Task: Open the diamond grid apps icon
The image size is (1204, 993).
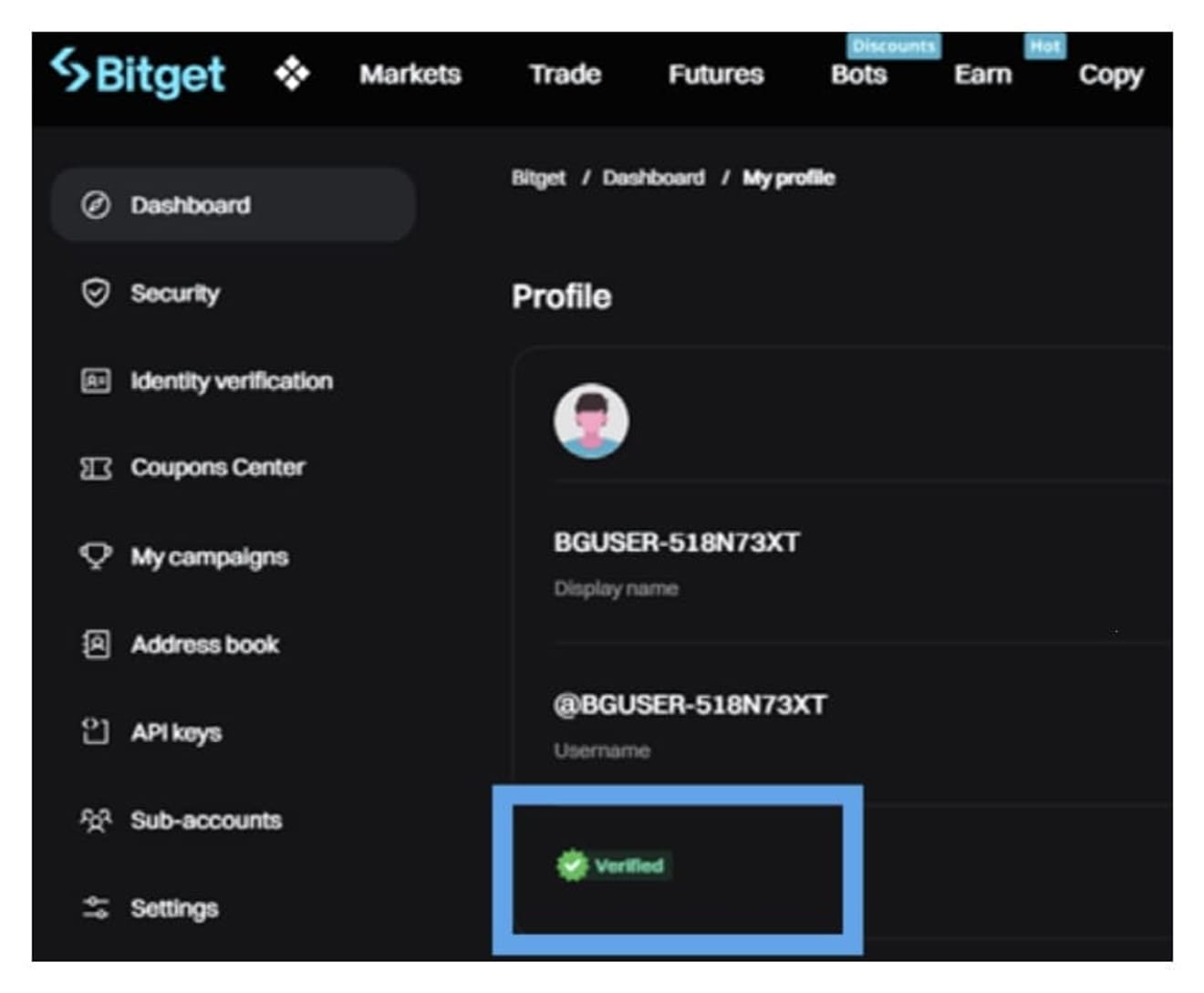Action: coord(292,73)
